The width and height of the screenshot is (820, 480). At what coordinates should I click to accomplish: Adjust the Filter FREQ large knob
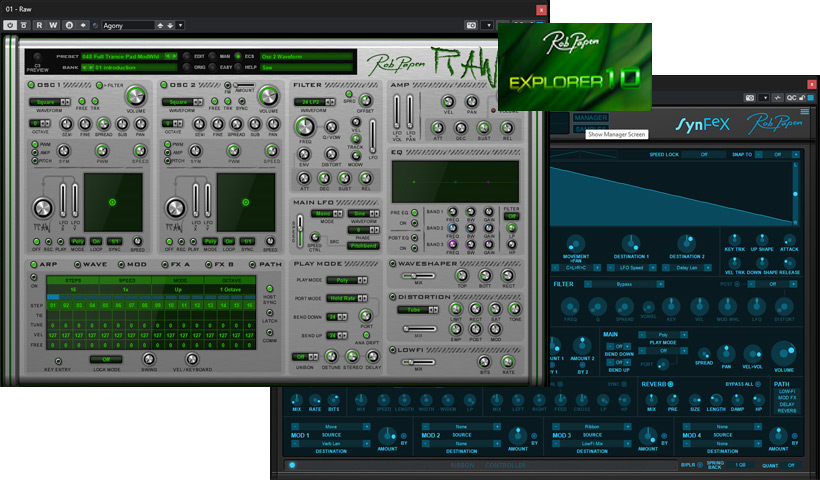click(305, 127)
